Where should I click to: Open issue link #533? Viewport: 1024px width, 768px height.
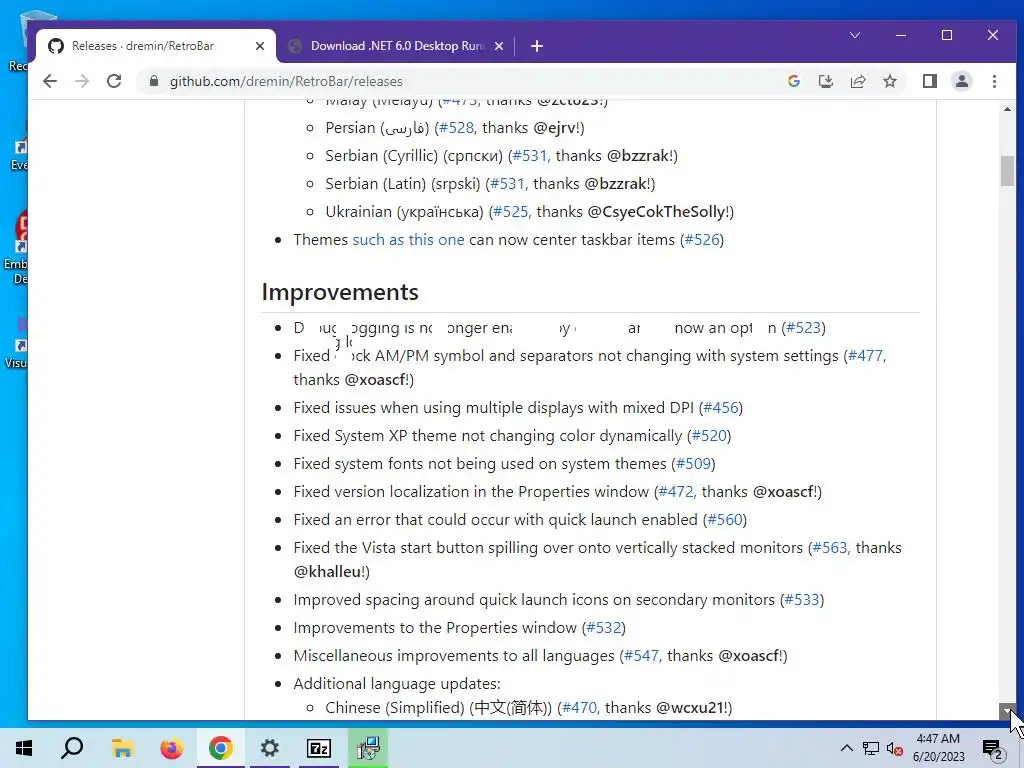(x=802, y=600)
